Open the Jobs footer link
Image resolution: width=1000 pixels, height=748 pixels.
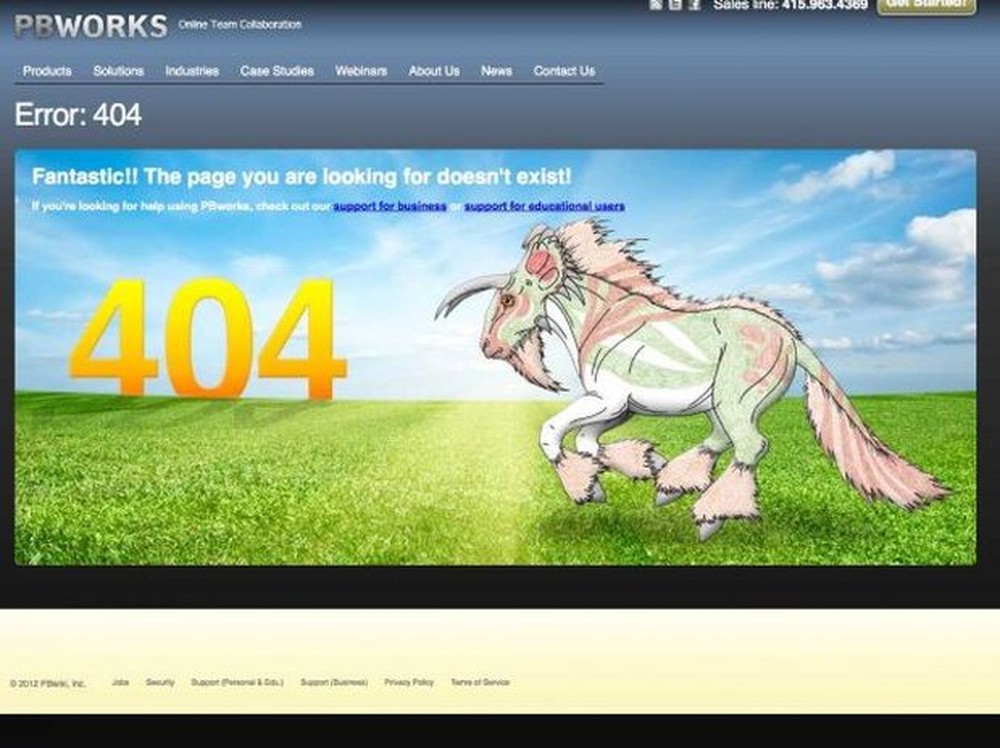tap(121, 682)
